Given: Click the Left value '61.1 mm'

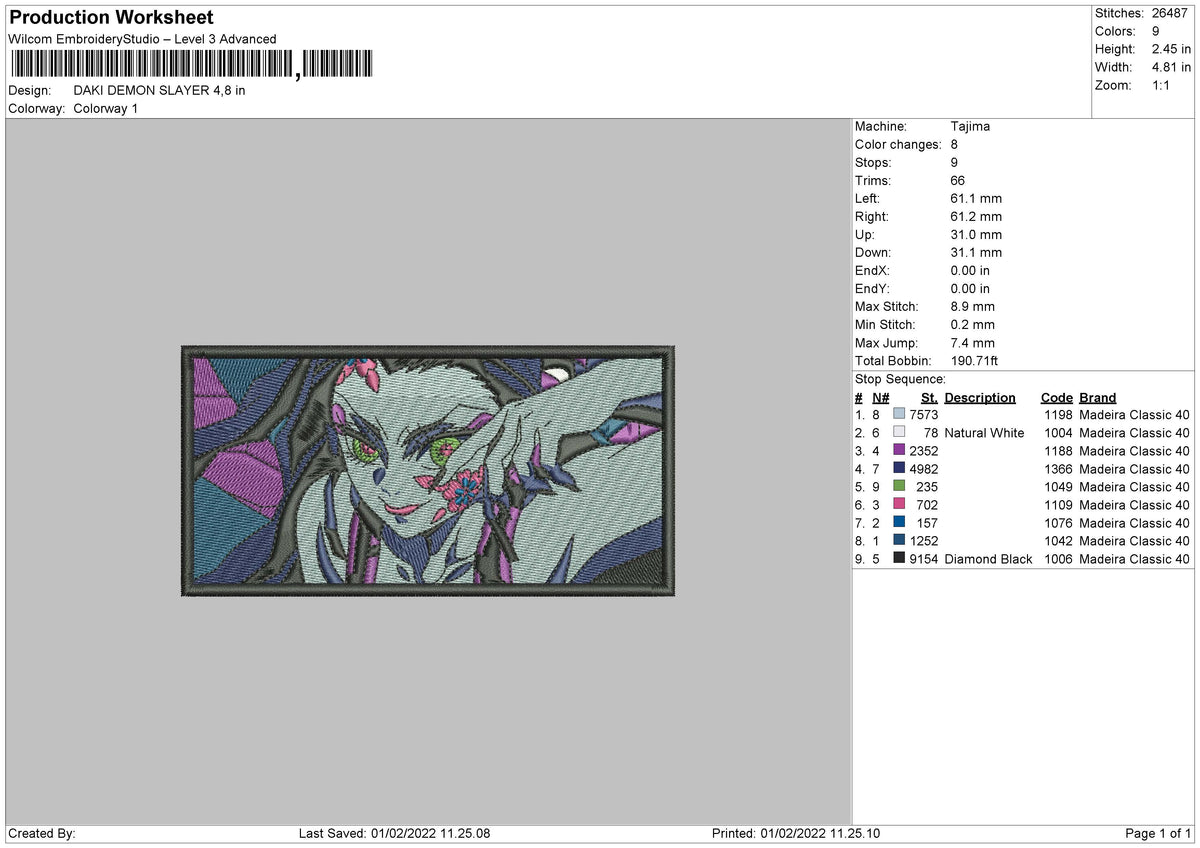Looking at the screenshot, I should tap(976, 199).
